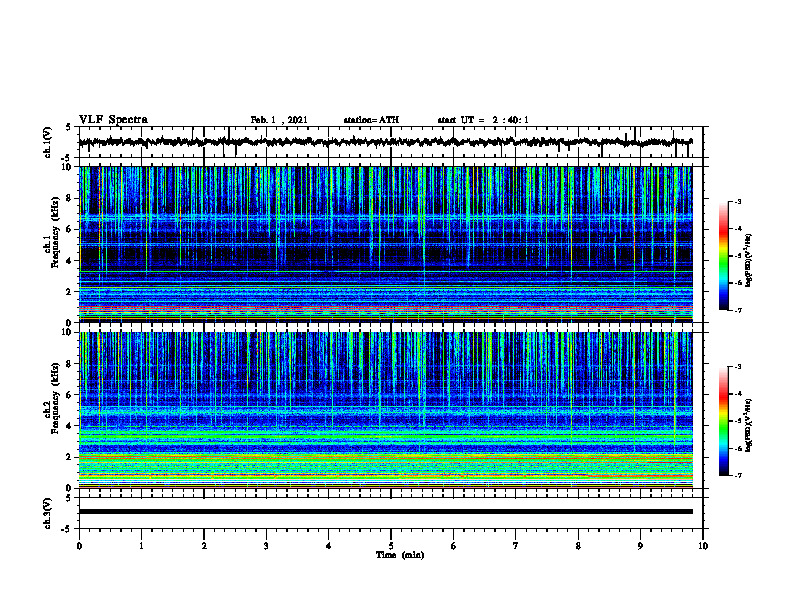792x612 pixels.
Task: Select the "Time (min)" x-axis label
Action: [x=400, y=555]
